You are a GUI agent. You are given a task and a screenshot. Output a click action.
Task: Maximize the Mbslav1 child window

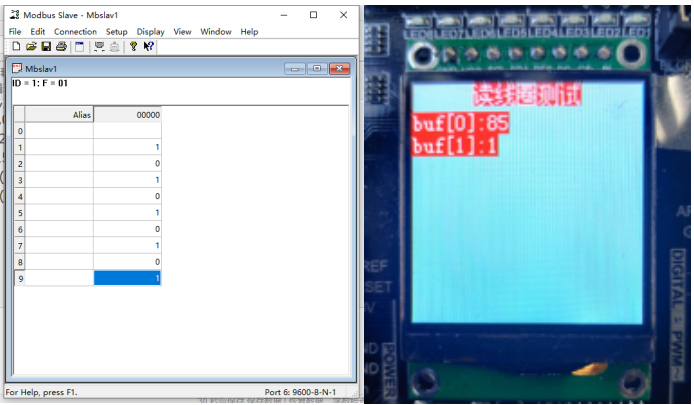317,68
